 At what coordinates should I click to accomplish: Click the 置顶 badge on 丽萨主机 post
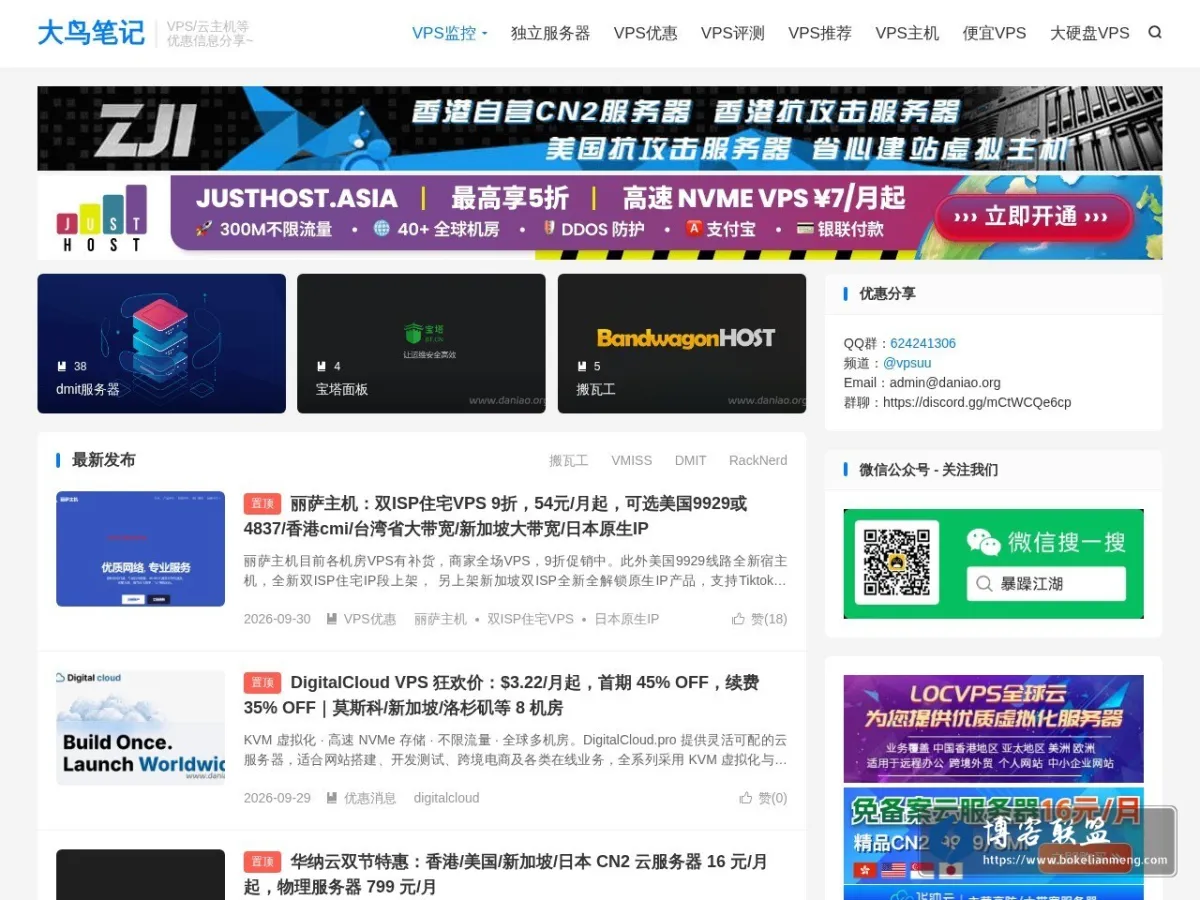coord(262,503)
